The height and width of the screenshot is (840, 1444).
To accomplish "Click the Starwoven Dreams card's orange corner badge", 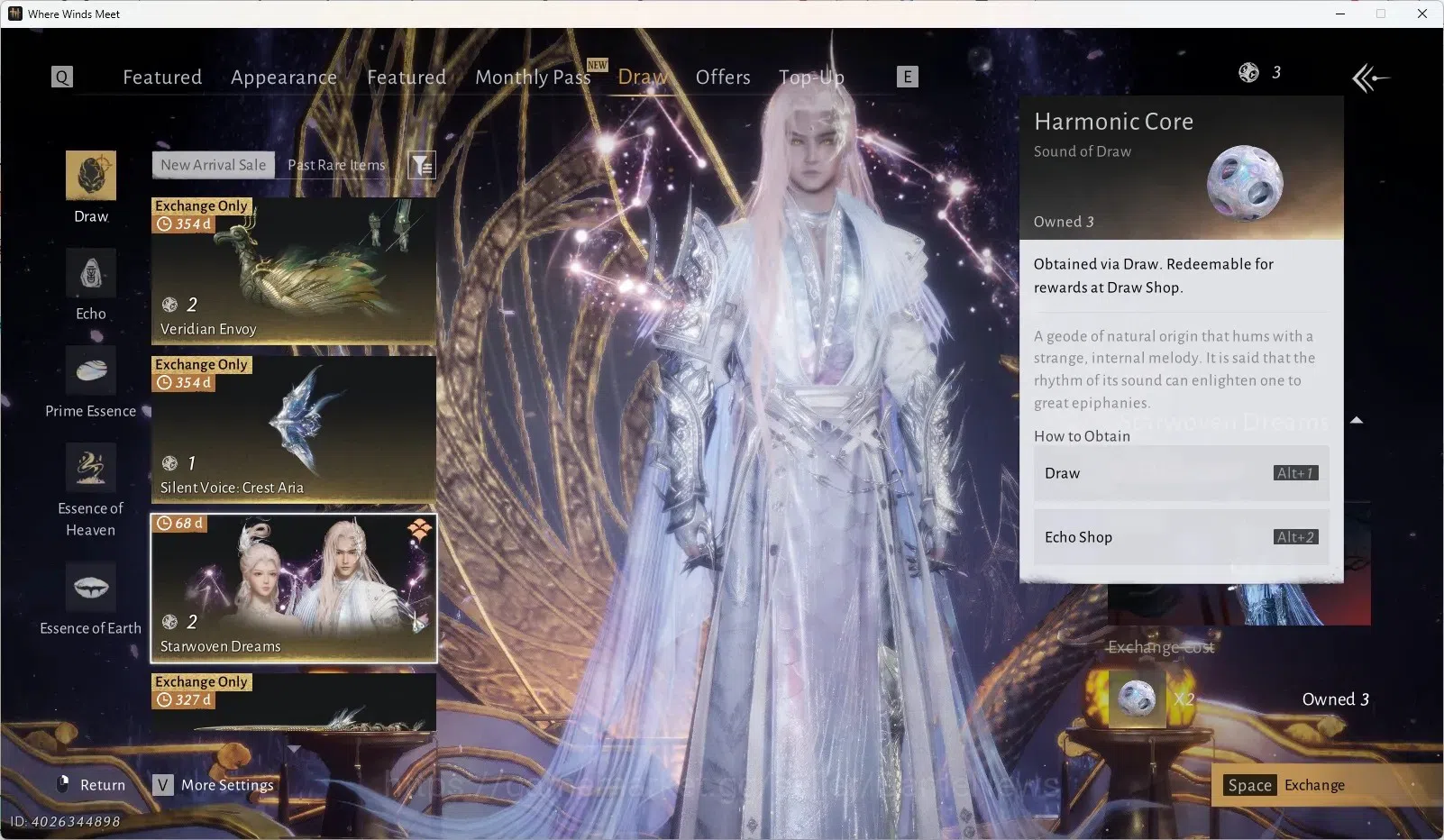I will coord(420,530).
